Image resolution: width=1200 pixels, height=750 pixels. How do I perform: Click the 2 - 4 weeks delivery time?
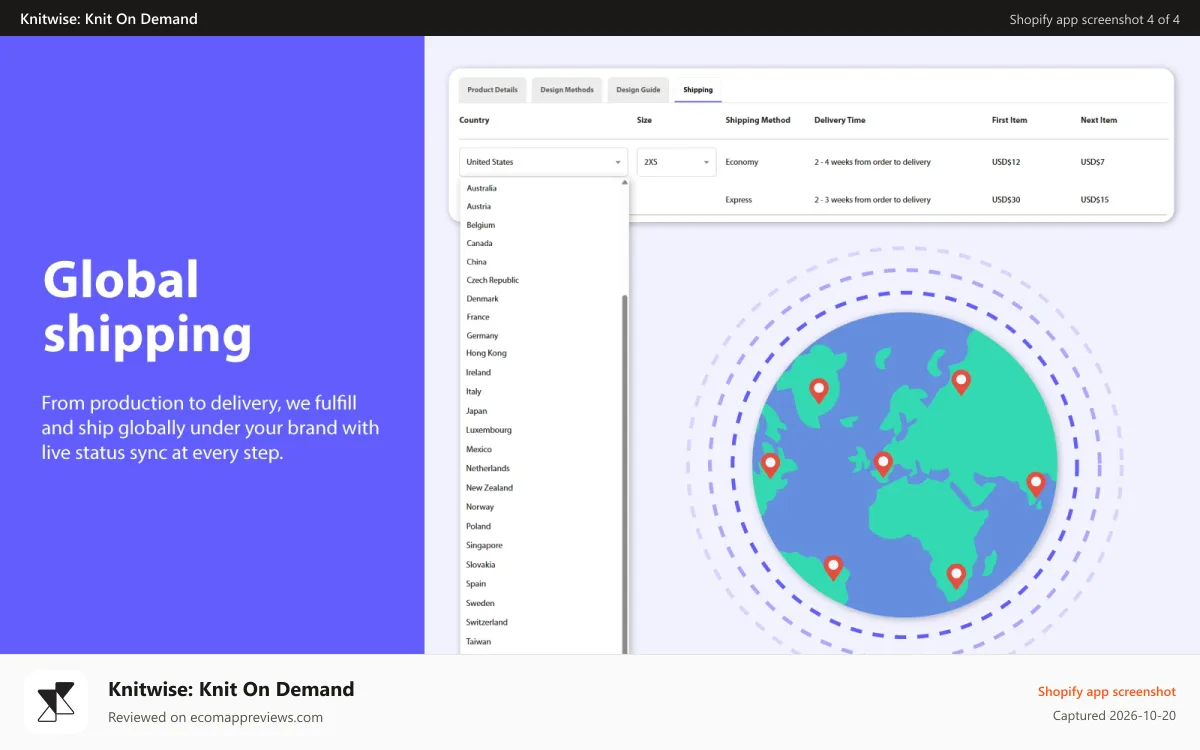[872, 162]
